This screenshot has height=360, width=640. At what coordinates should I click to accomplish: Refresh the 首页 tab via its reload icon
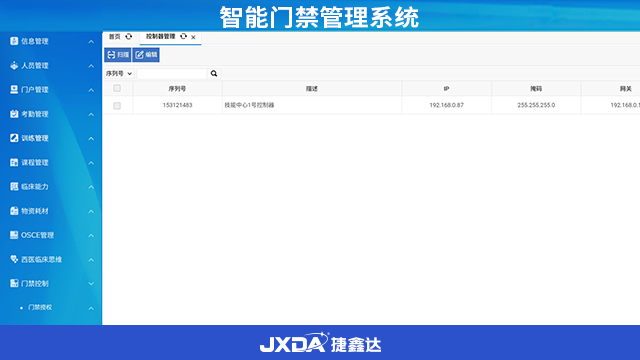tap(129, 37)
